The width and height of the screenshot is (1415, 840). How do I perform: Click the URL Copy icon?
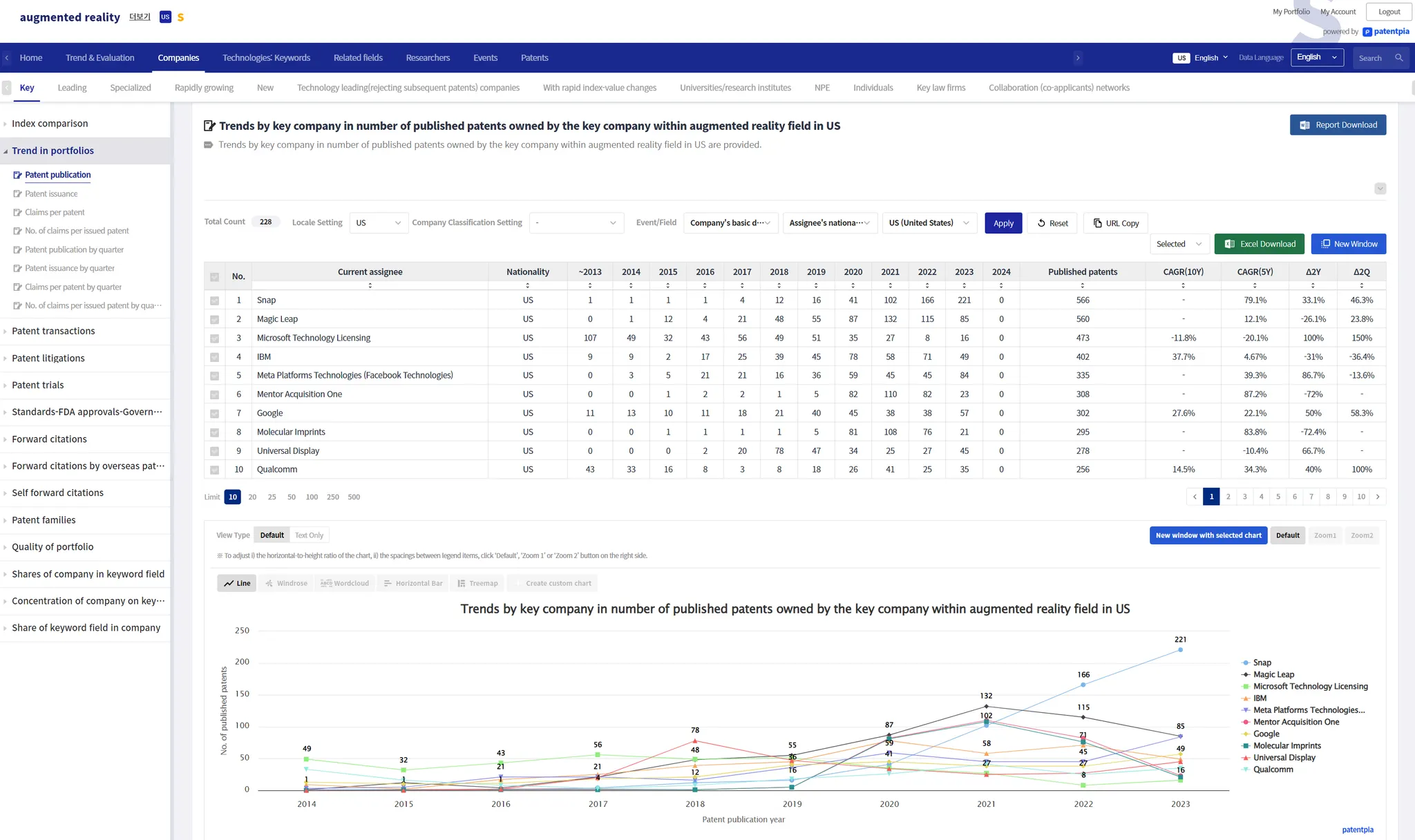pos(1097,223)
